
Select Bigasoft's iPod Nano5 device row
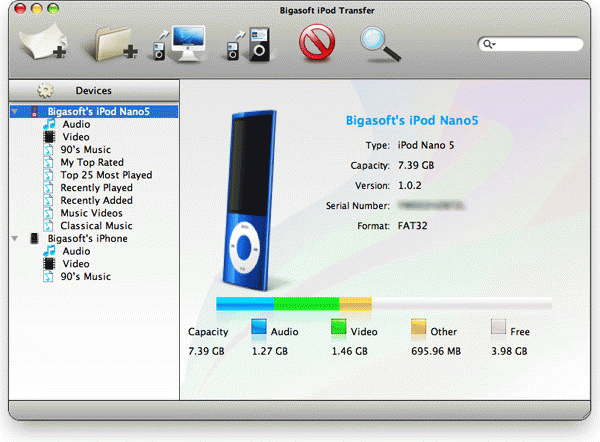click(x=94, y=111)
